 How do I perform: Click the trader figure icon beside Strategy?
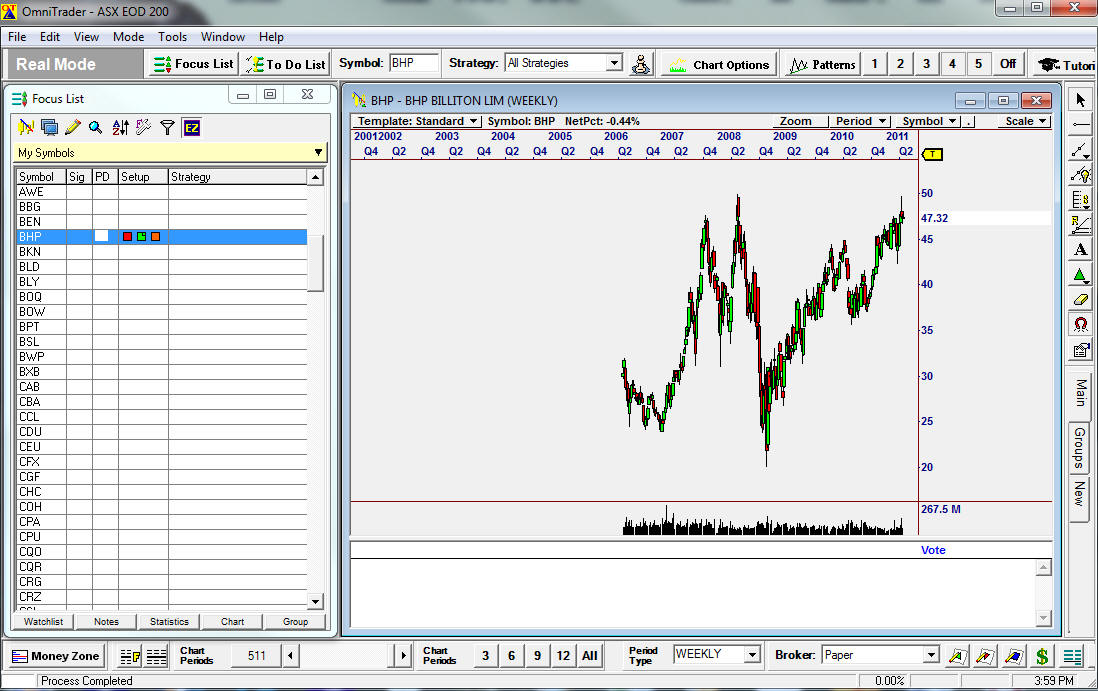(x=641, y=64)
